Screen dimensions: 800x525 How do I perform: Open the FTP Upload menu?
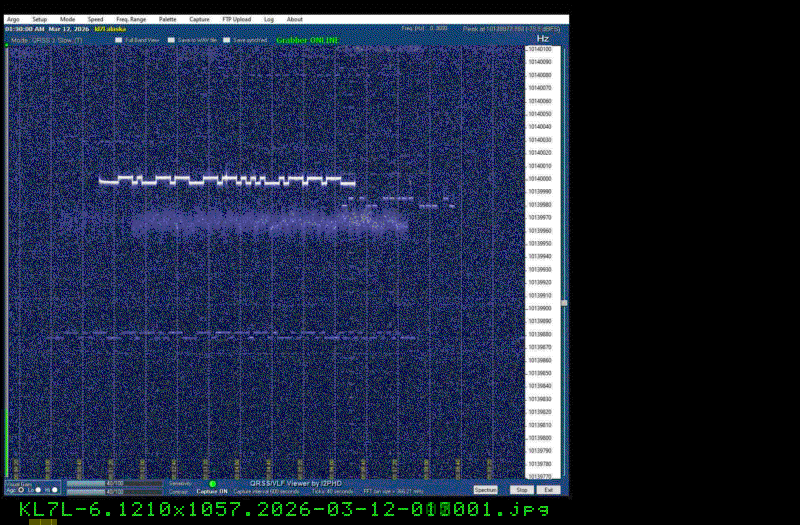(236, 19)
